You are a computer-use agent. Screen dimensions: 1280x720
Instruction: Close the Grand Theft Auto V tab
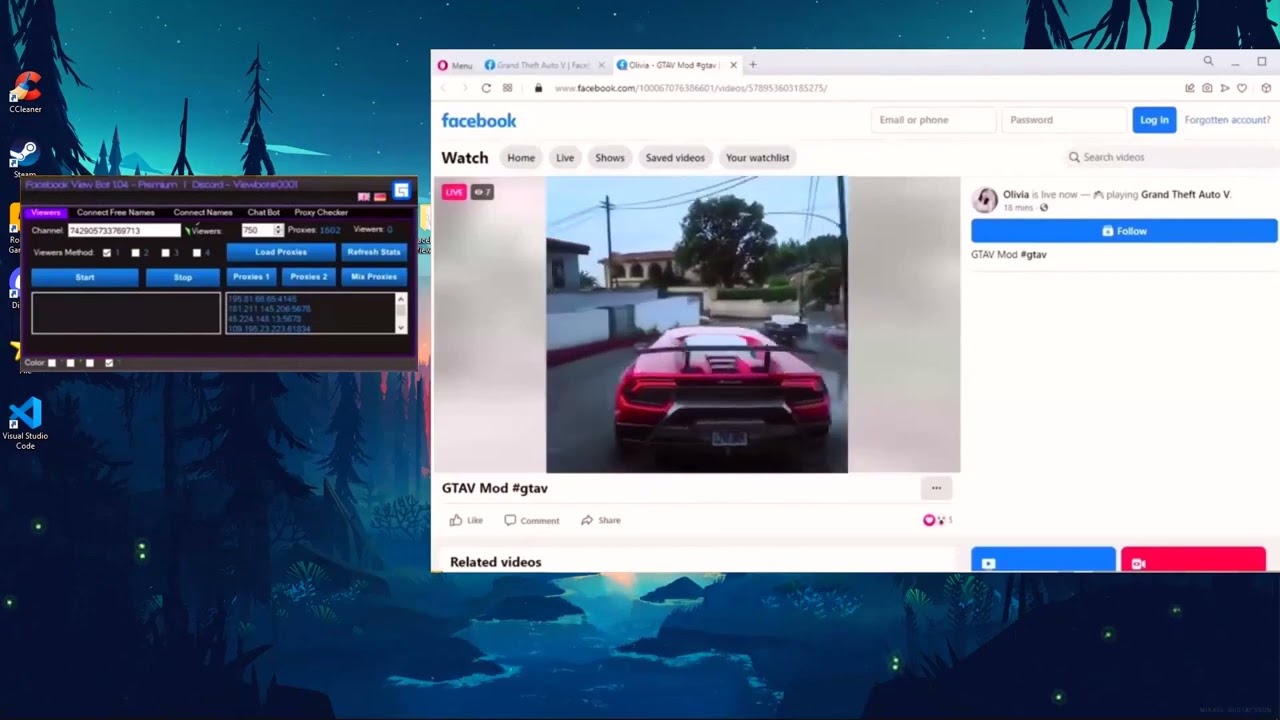[x=601, y=65]
